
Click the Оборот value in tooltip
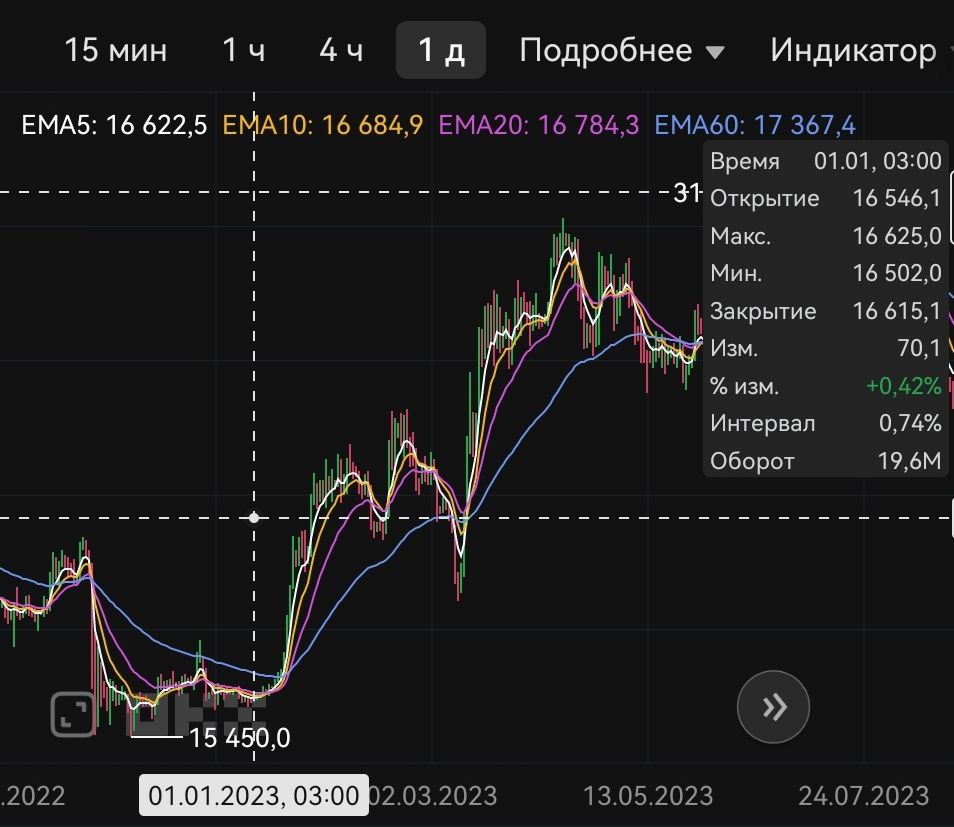pyautogui.click(x=909, y=461)
